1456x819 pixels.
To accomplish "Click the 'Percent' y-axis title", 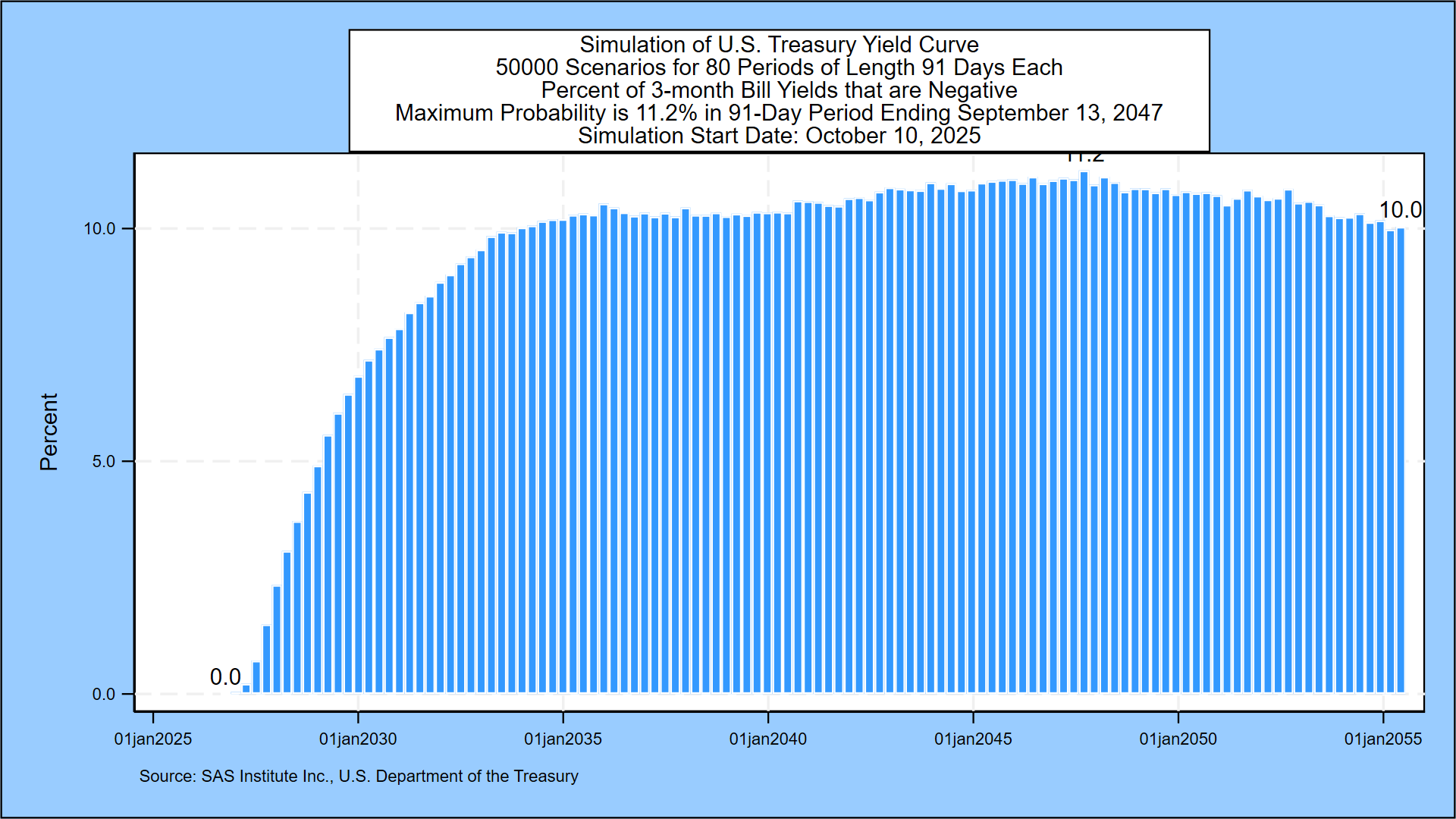I will point(49,431).
